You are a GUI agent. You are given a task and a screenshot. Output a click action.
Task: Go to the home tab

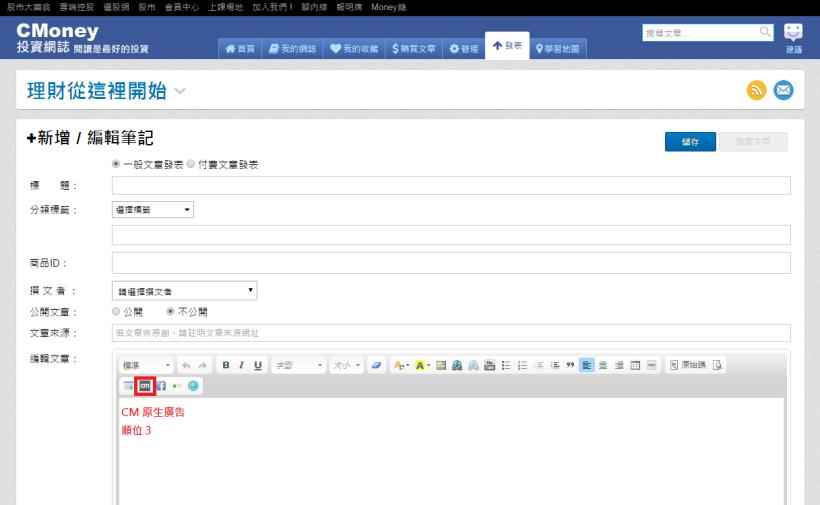[x=240, y=49]
